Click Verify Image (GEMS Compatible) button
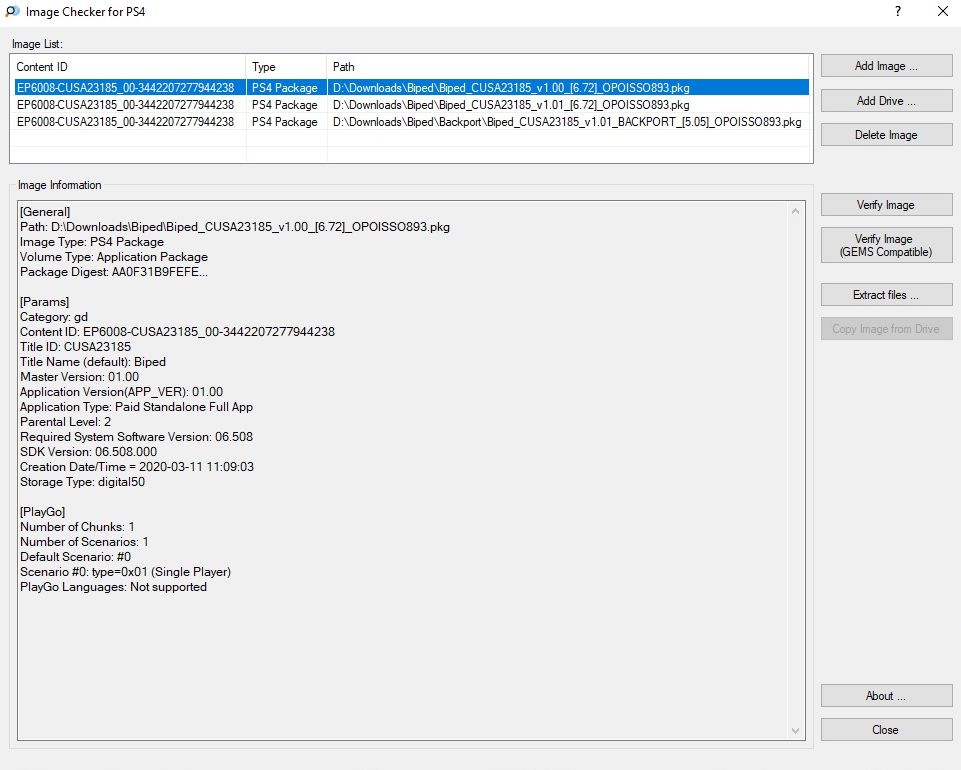This screenshot has height=770, width=961. coord(886,245)
